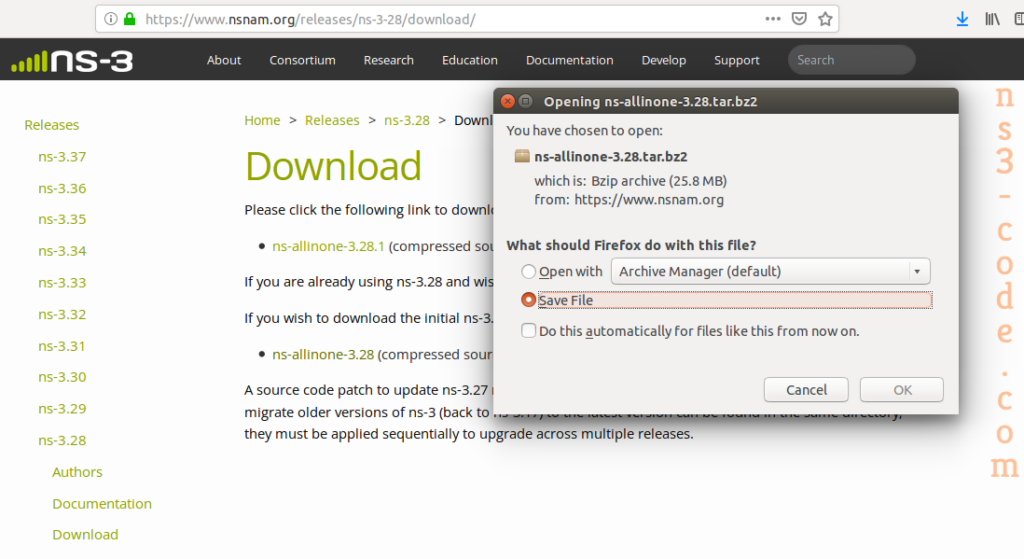Open ns-3.30 in the sidebar
The height and width of the screenshot is (559, 1024).
(62, 377)
